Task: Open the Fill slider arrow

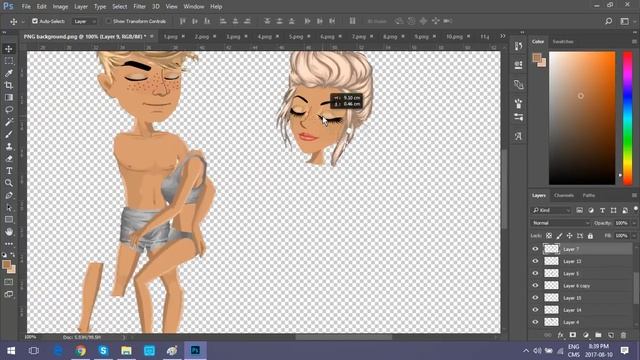Action: coord(634,236)
